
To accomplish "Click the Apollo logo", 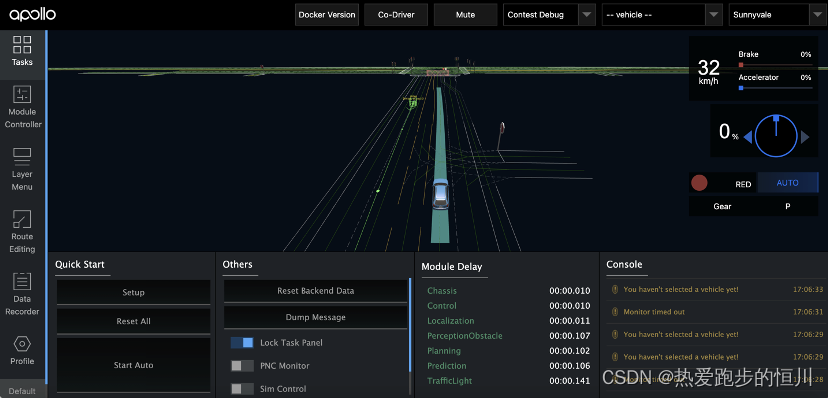I will click(x=32, y=15).
